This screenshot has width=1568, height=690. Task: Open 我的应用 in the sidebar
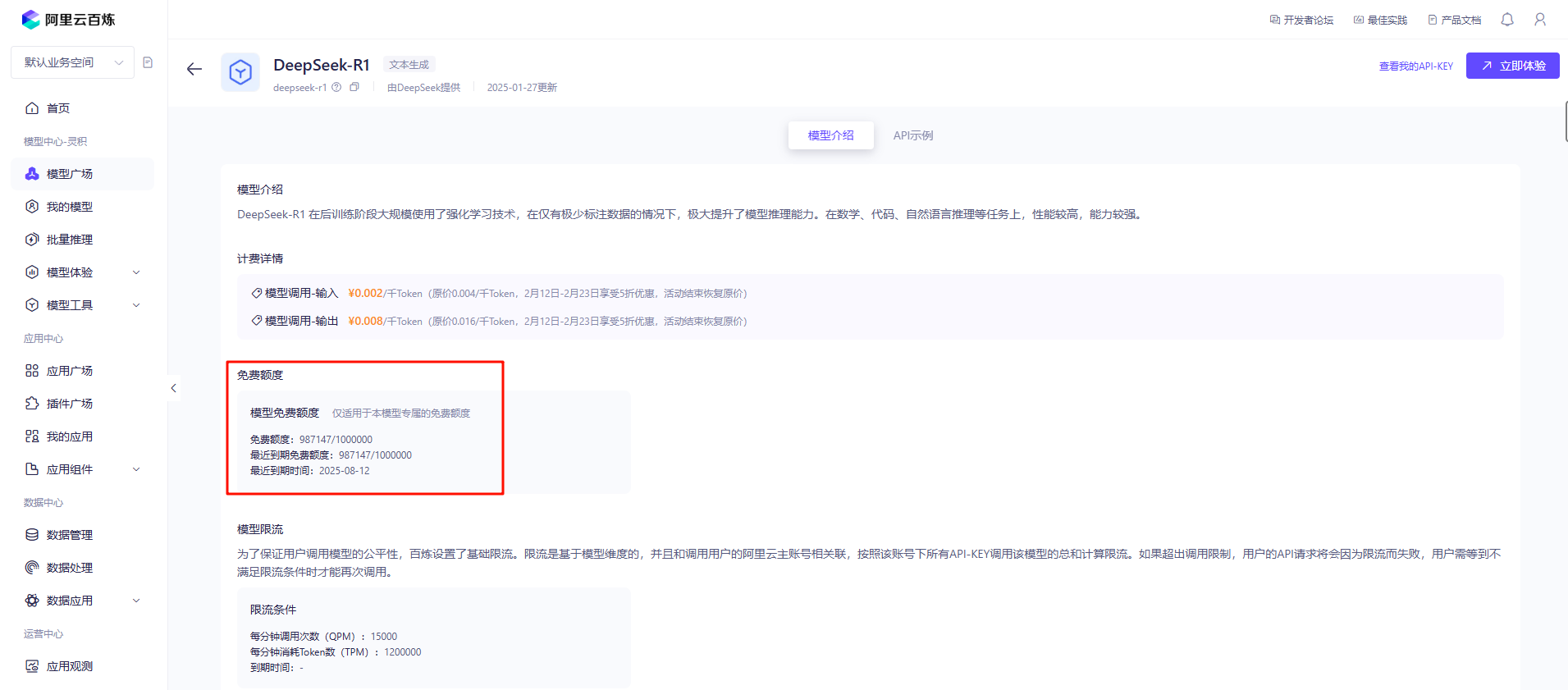82,436
